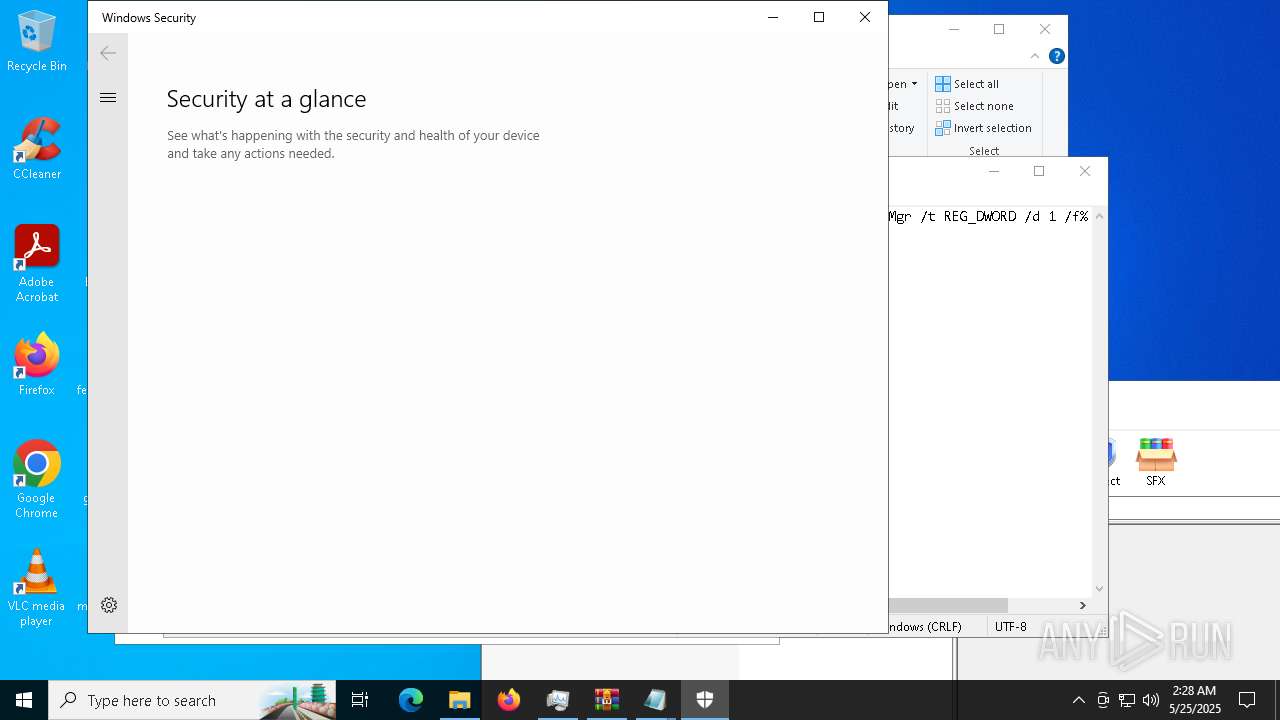The width and height of the screenshot is (1280, 720).
Task: Click the taskbar search box
Action: (x=192, y=700)
